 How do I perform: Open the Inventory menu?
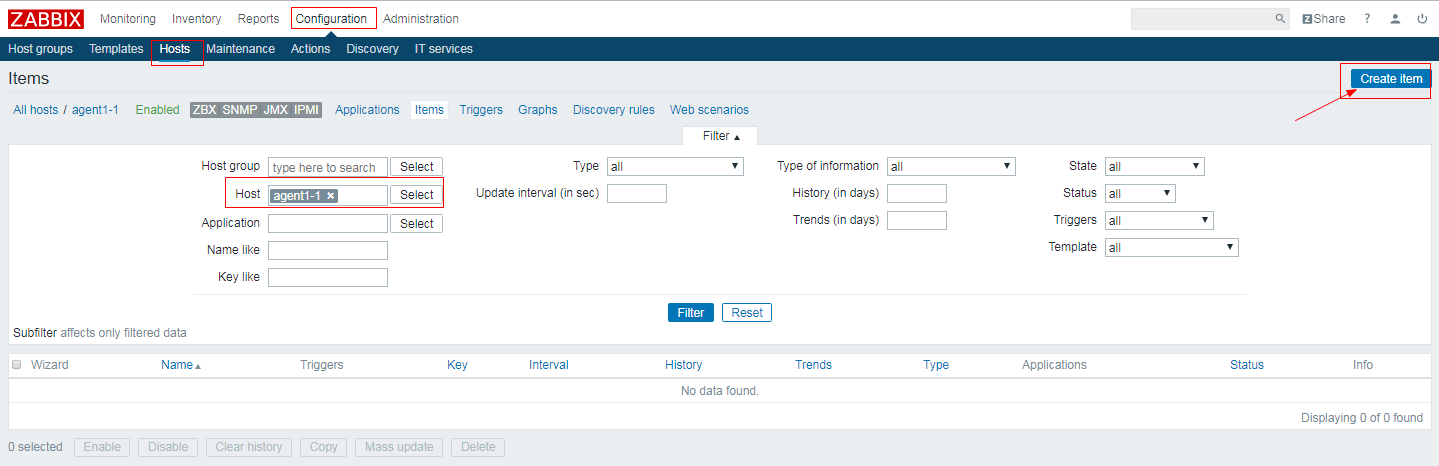[197, 19]
